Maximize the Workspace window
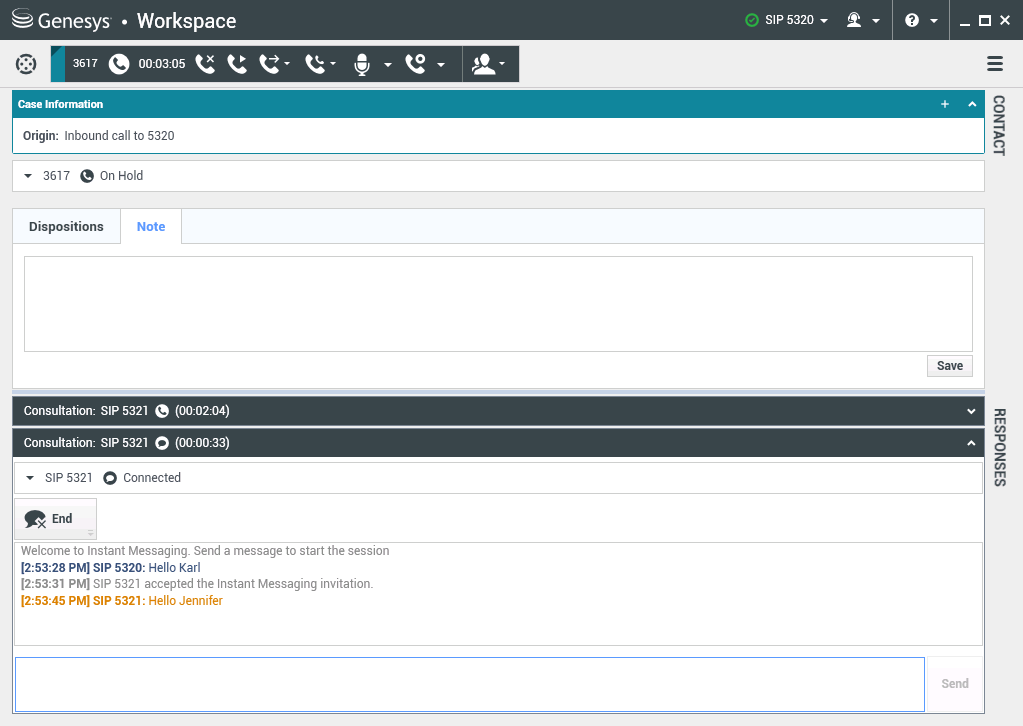This screenshot has height=726, width=1023. point(985,20)
